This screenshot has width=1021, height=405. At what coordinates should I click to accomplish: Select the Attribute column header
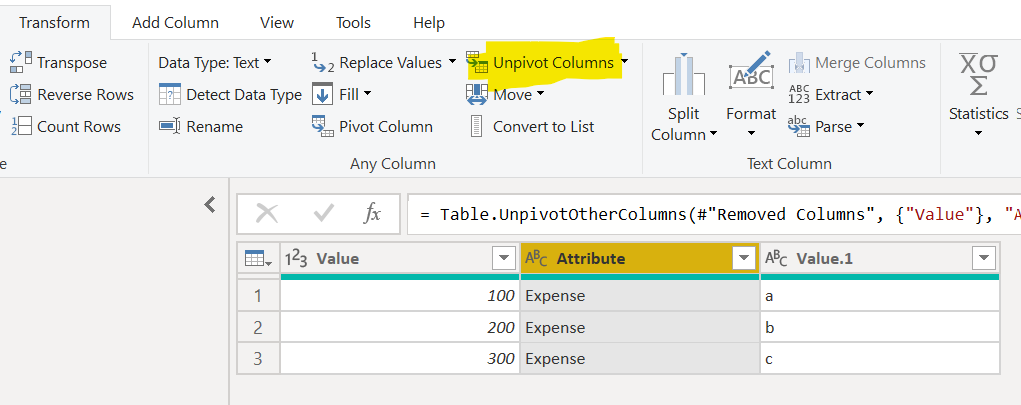tap(640, 258)
